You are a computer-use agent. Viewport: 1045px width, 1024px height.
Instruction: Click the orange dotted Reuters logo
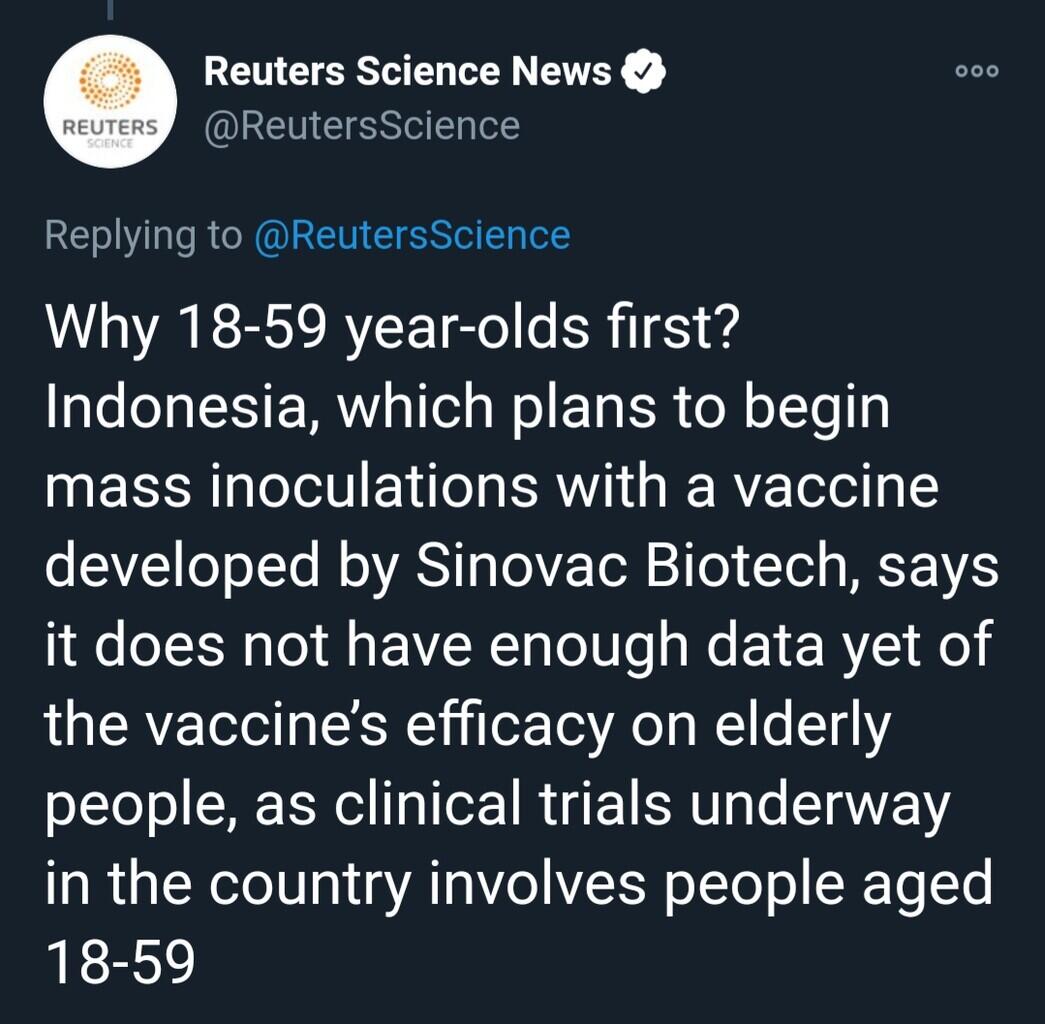coord(111,80)
